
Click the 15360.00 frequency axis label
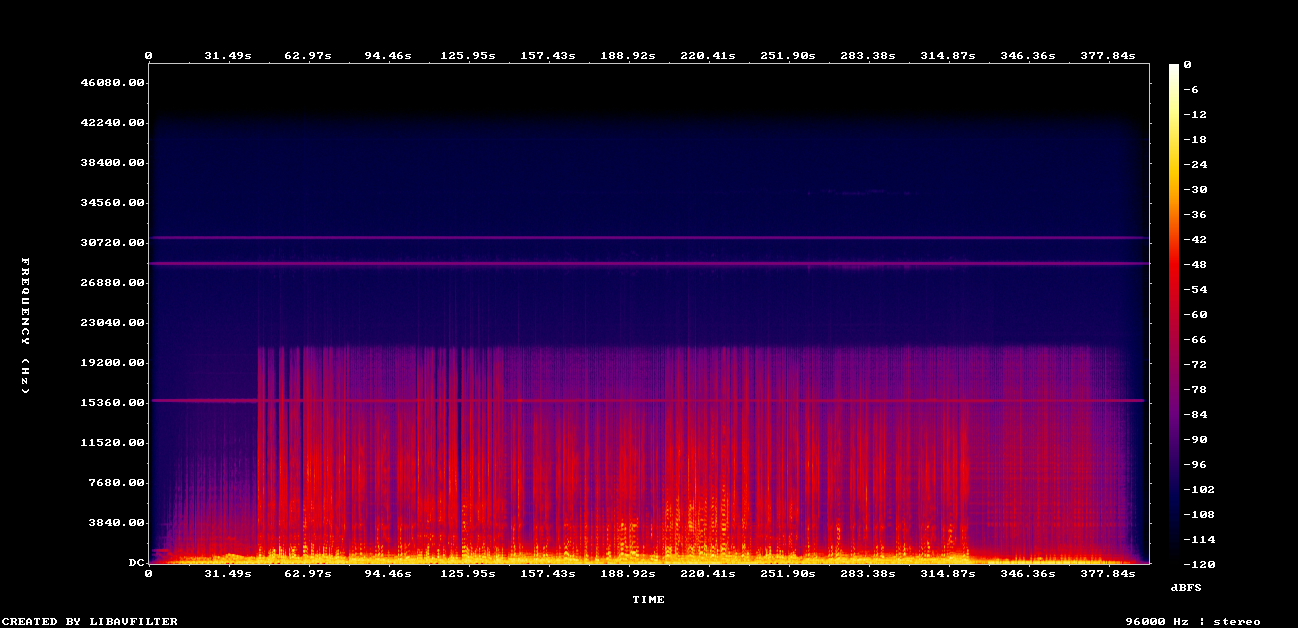coord(113,403)
